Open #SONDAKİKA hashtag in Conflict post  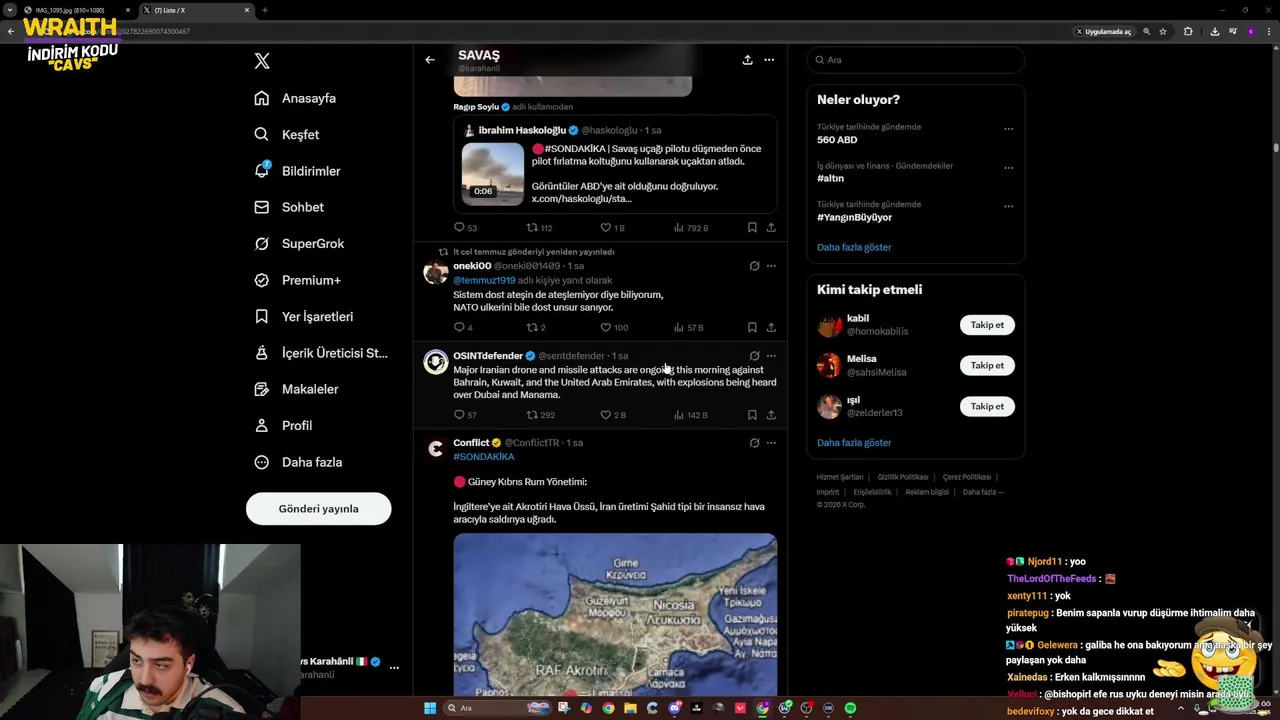(484, 457)
